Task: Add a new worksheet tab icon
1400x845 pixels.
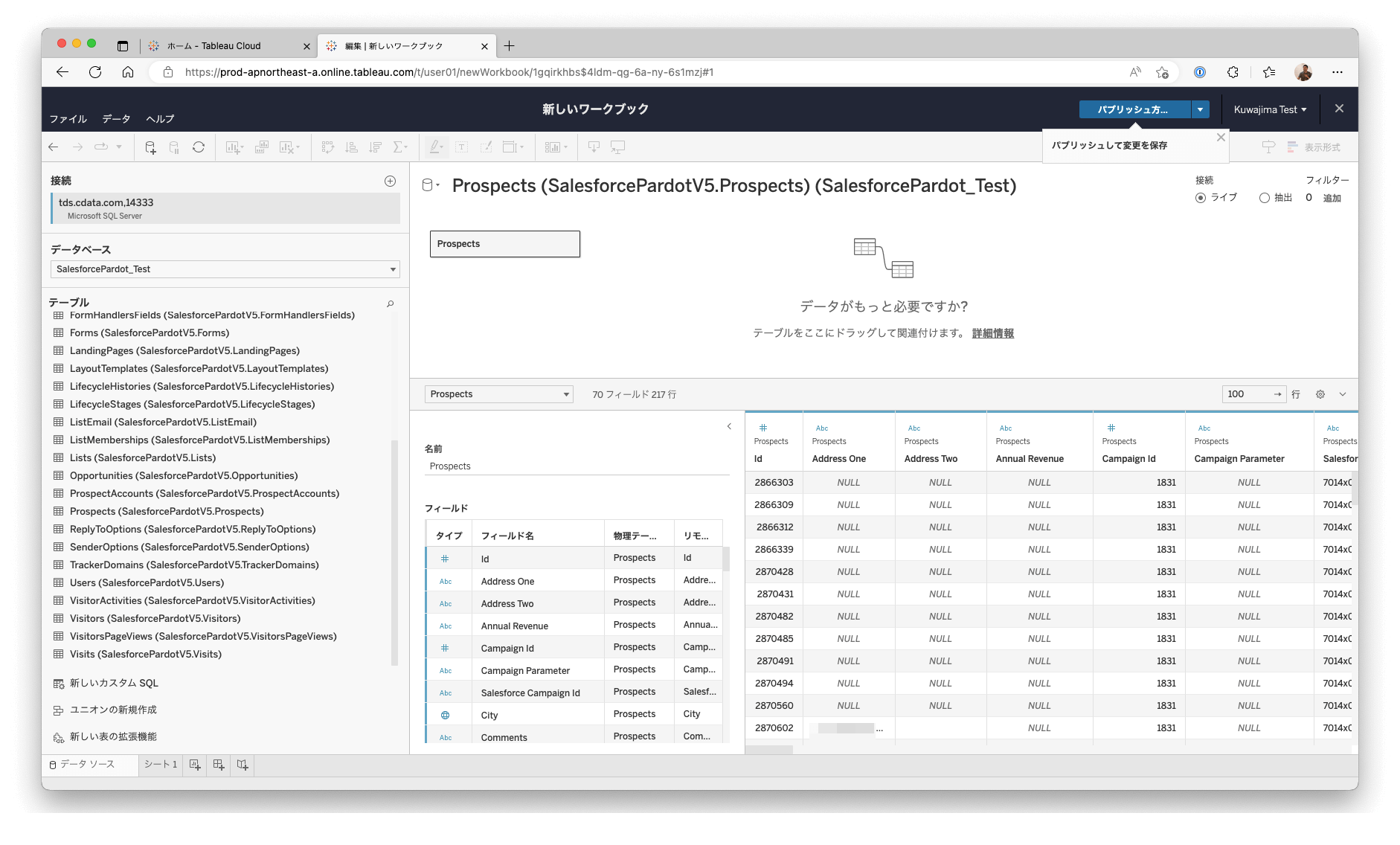Action: pos(195,765)
